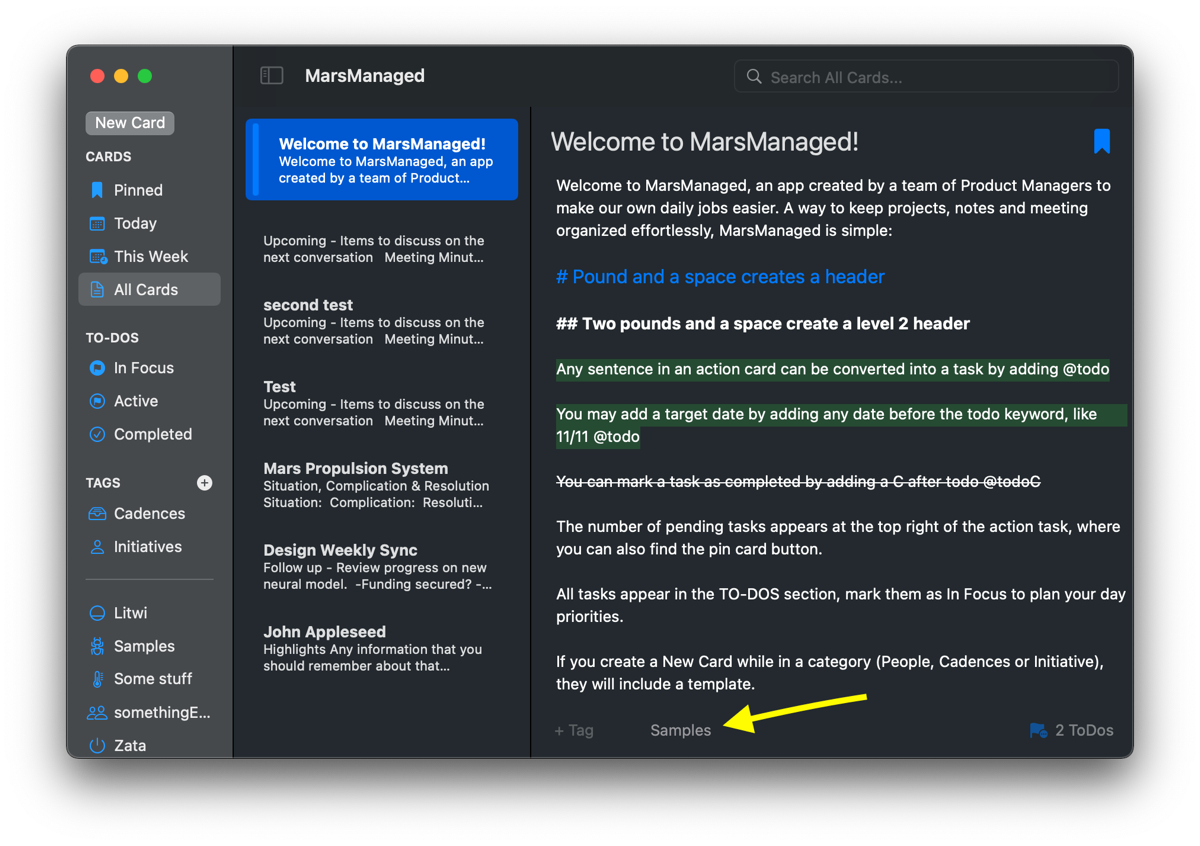Toggle the Active to-dos filter
Image resolution: width=1200 pixels, height=846 pixels.
click(97, 401)
